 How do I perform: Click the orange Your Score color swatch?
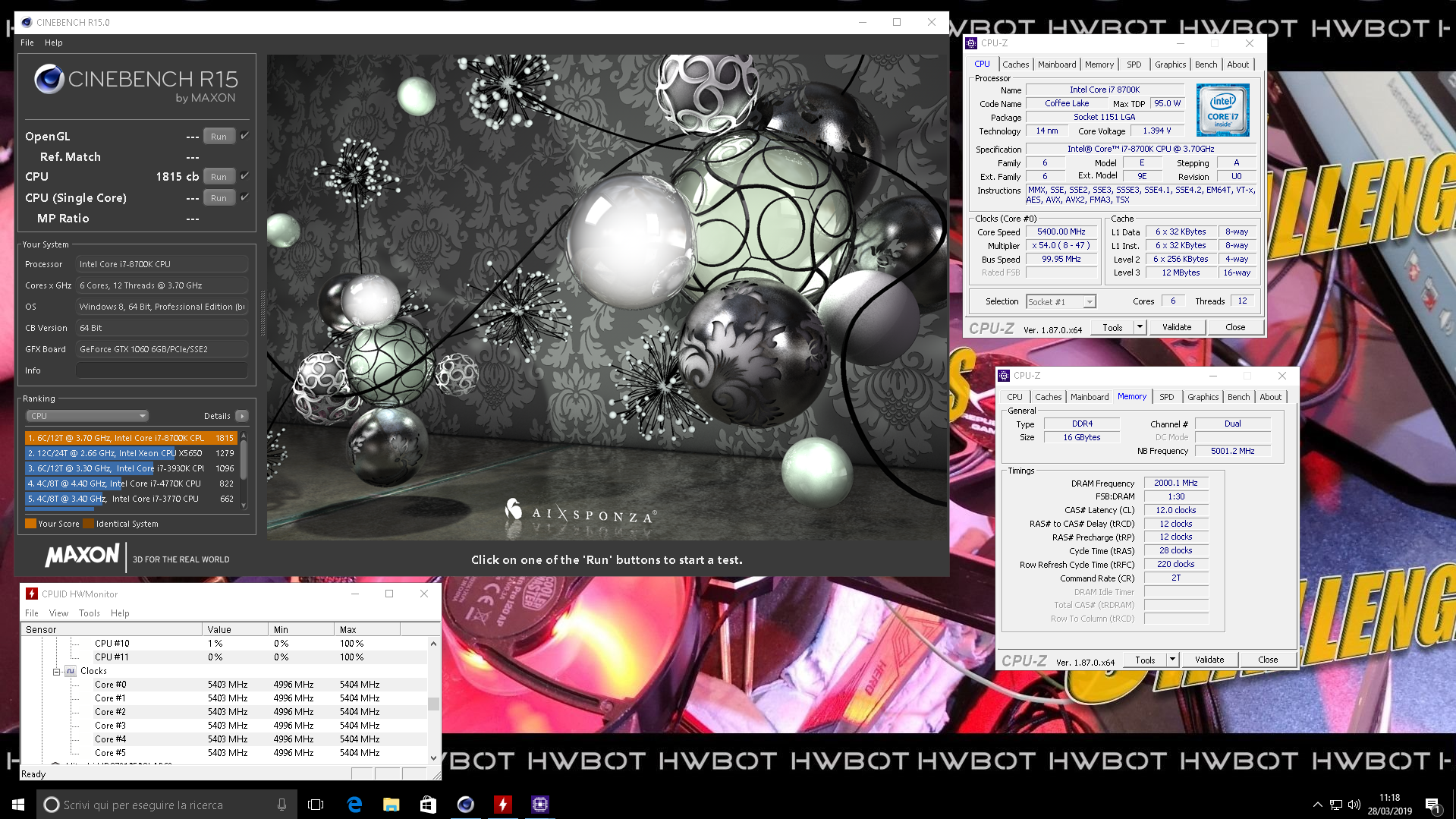point(31,524)
